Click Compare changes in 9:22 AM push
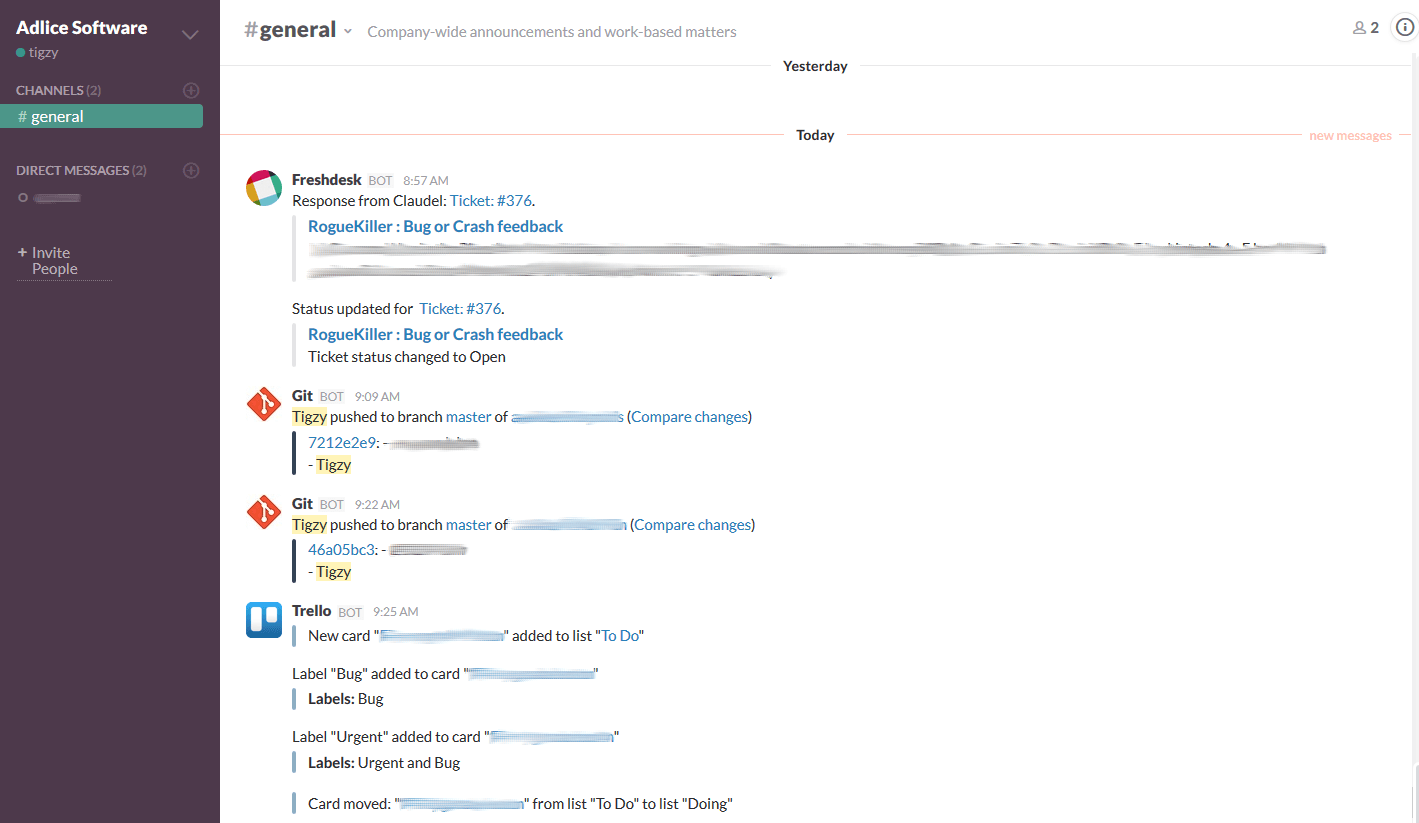Image resolution: width=1419 pixels, height=823 pixels. pyautogui.click(x=692, y=525)
